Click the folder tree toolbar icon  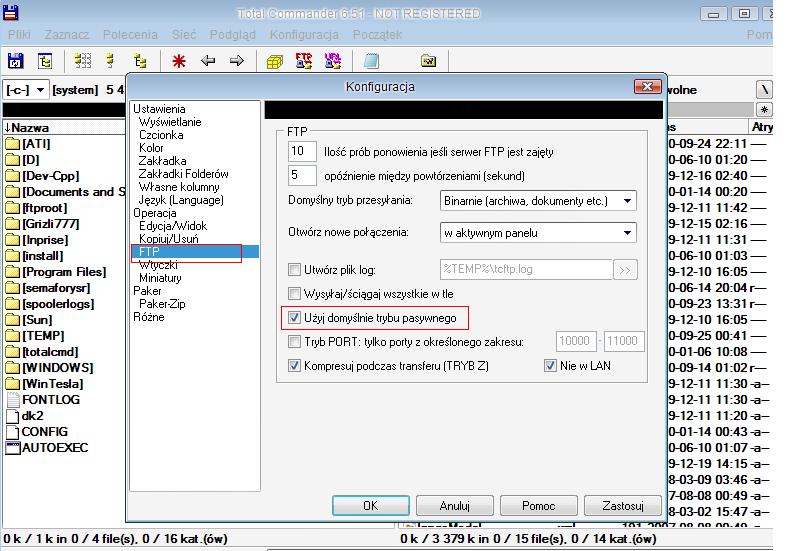coord(45,61)
